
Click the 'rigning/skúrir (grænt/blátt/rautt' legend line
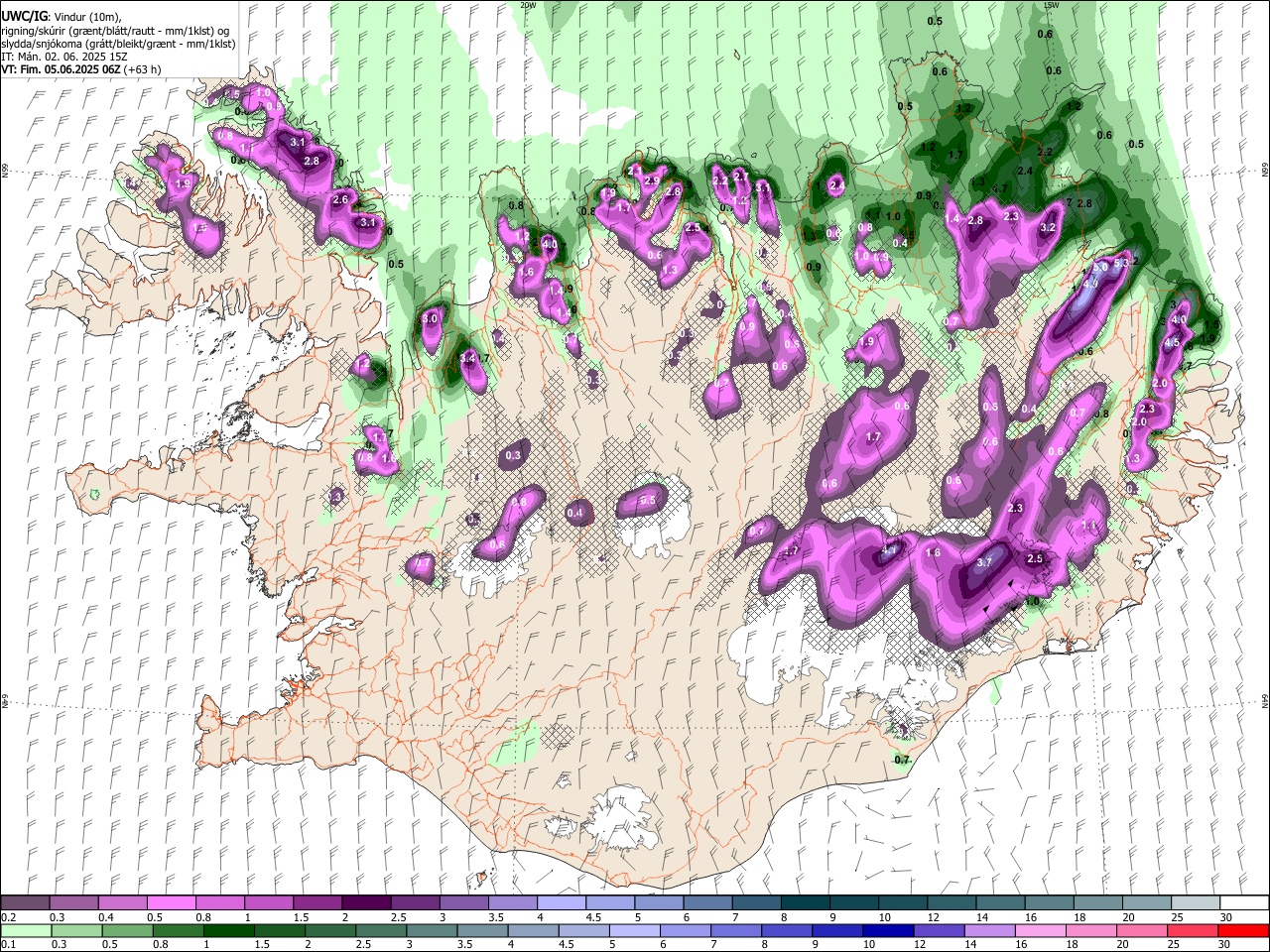tap(115, 31)
